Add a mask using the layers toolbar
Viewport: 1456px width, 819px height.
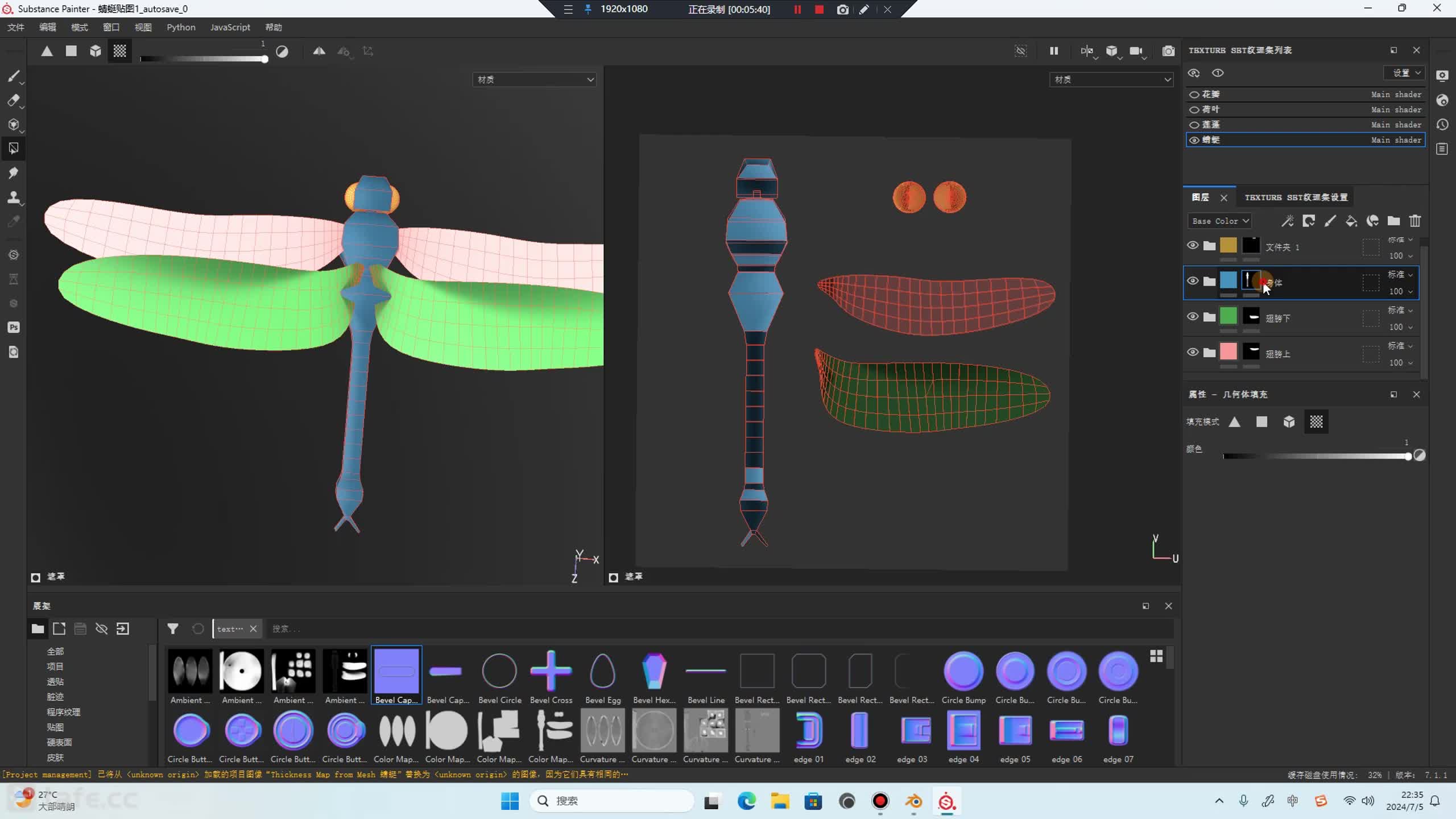coord(1309,221)
